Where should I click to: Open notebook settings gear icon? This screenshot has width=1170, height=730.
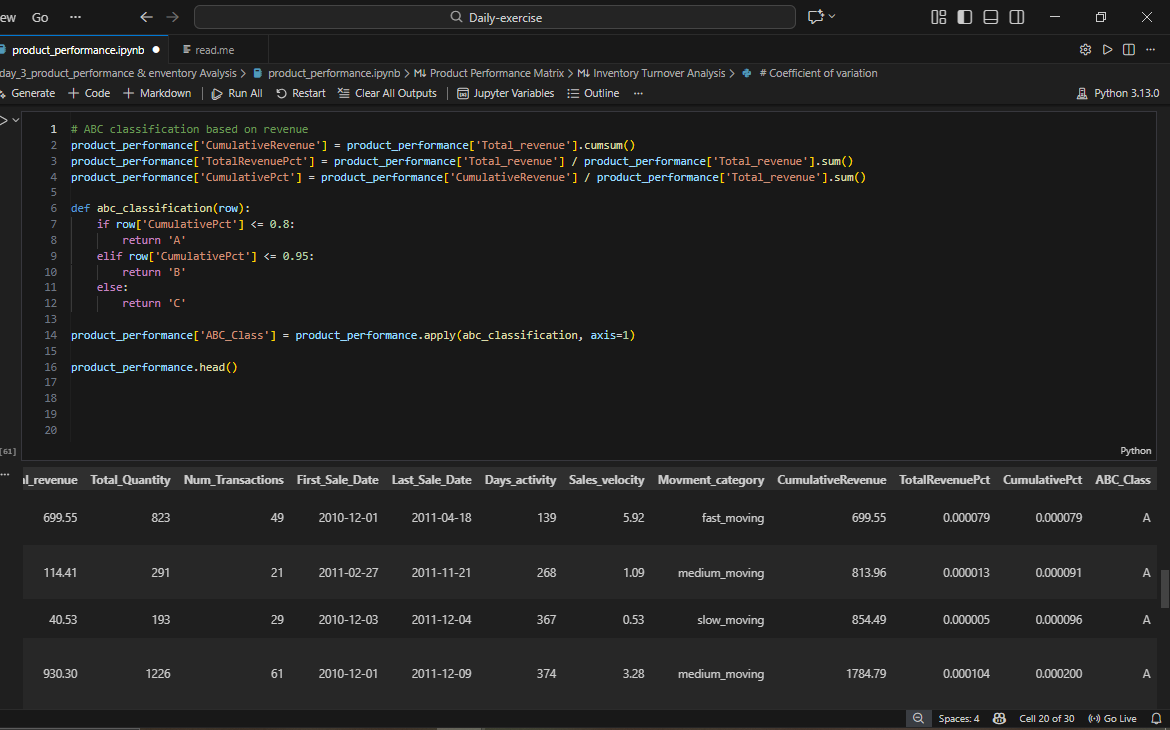coord(1085,49)
